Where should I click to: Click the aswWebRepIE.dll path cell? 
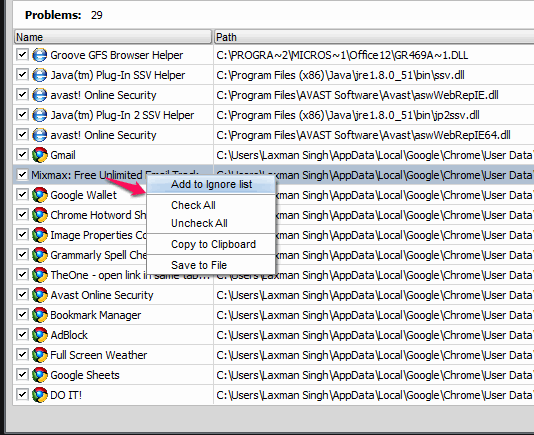(x=357, y=95)
